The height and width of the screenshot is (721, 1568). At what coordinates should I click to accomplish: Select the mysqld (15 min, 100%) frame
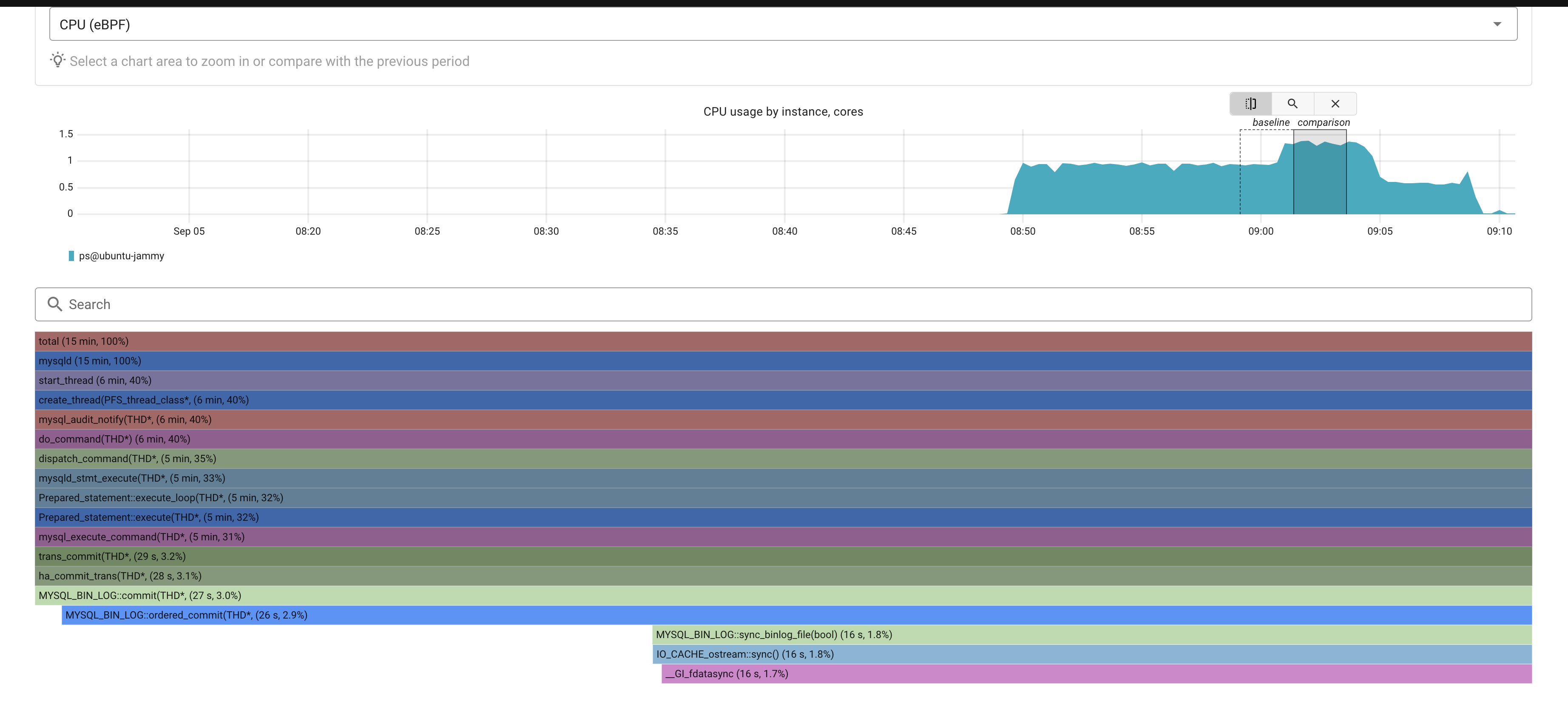click(x=783, y=361)
